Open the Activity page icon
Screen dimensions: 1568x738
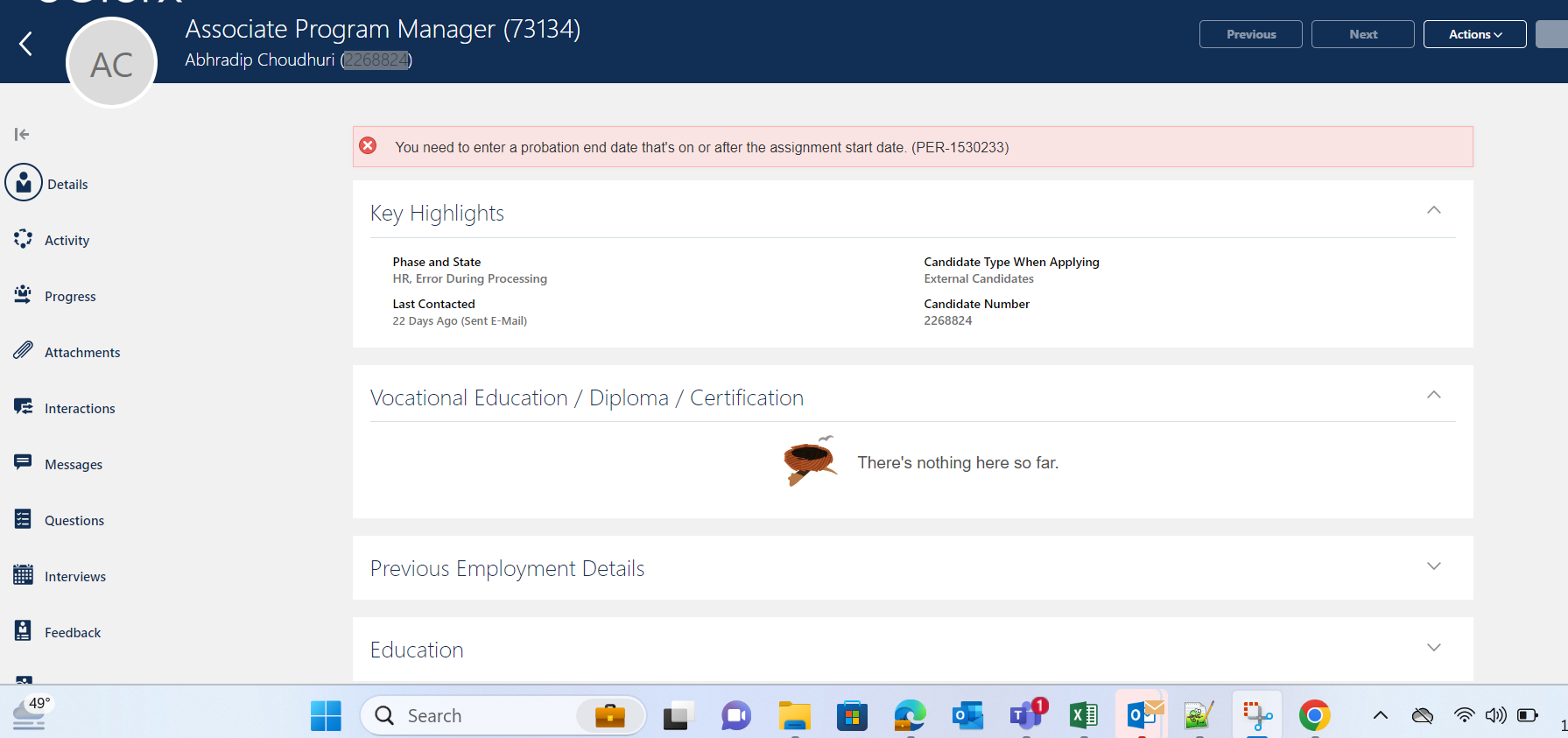pos(24,239)
